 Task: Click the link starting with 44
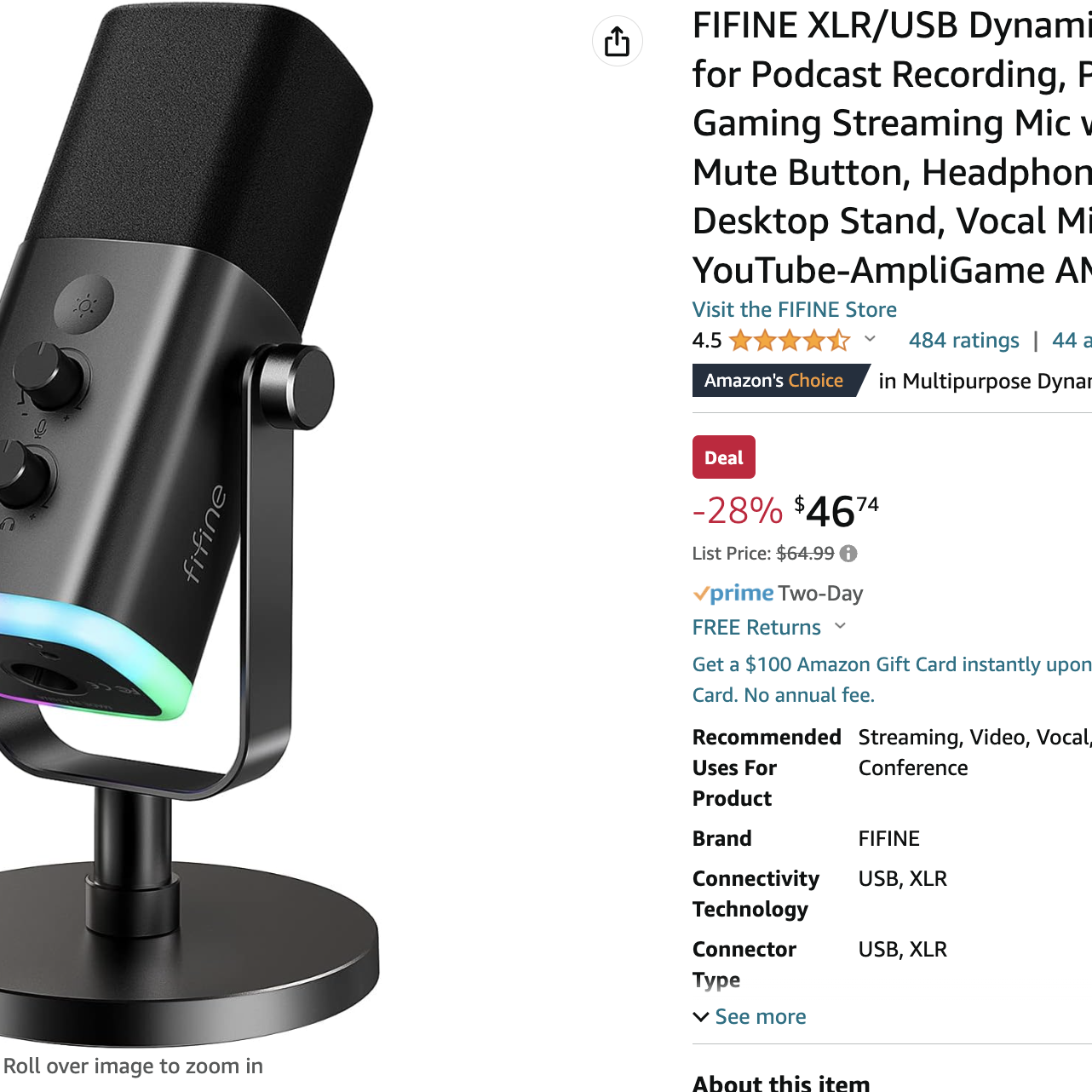point(1071,341)
